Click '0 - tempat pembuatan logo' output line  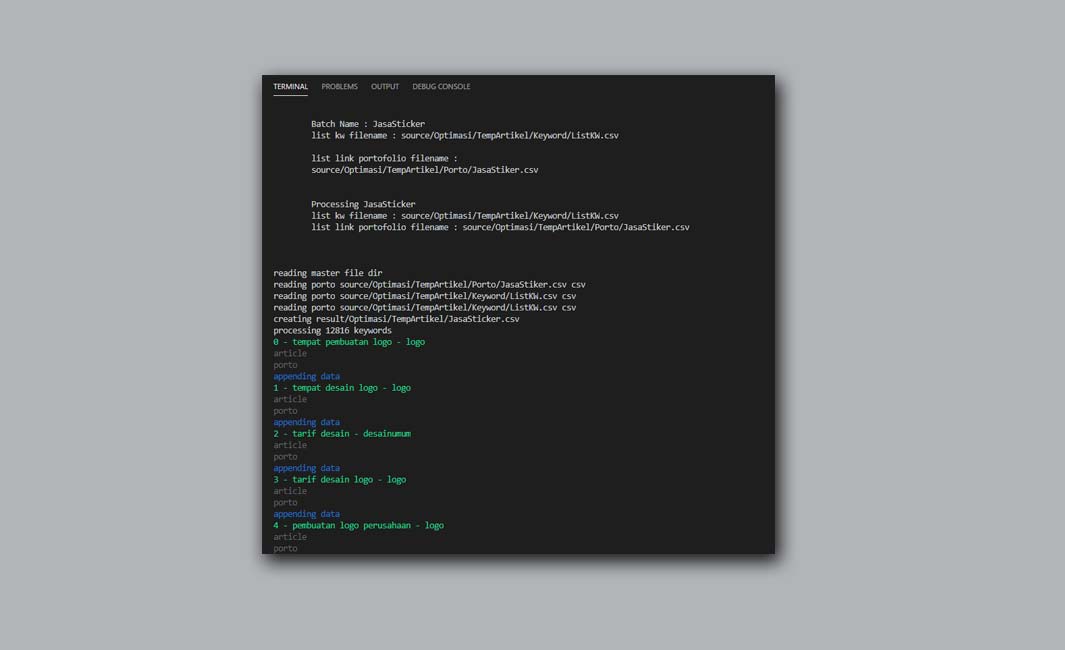click(349, 342)
